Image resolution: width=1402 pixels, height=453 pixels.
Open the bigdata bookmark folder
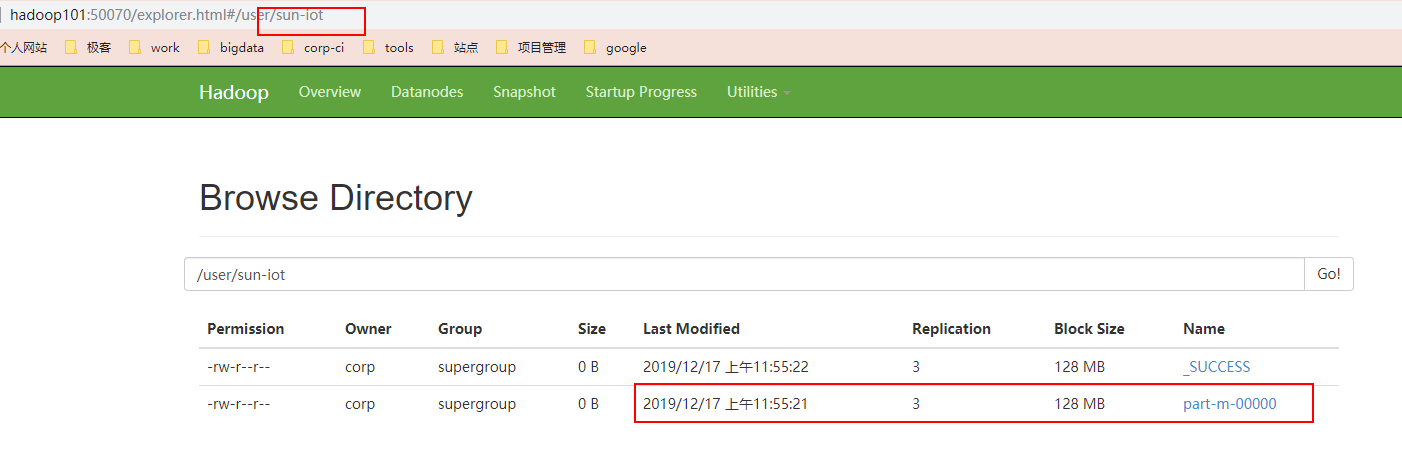231,47
